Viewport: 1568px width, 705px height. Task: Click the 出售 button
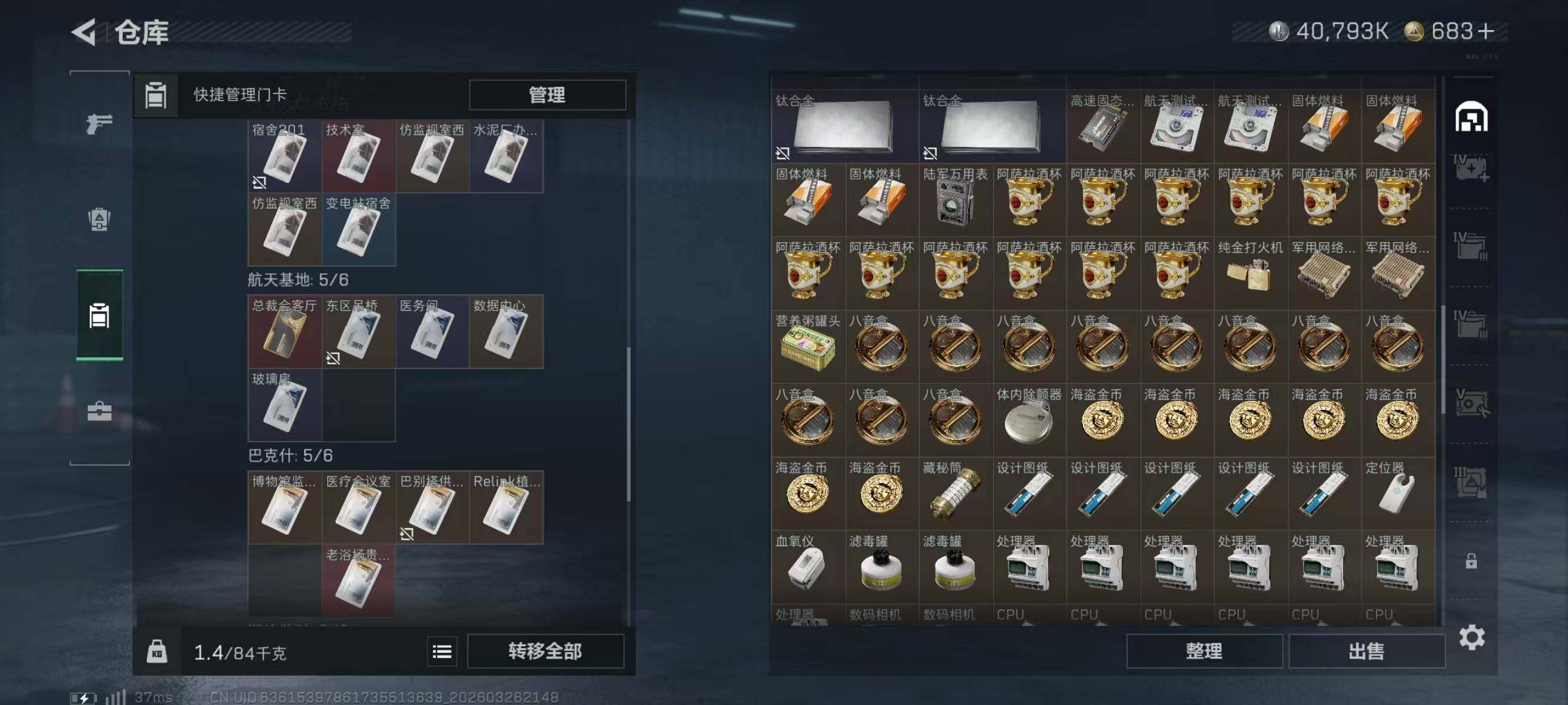[x=1367, y=652]
